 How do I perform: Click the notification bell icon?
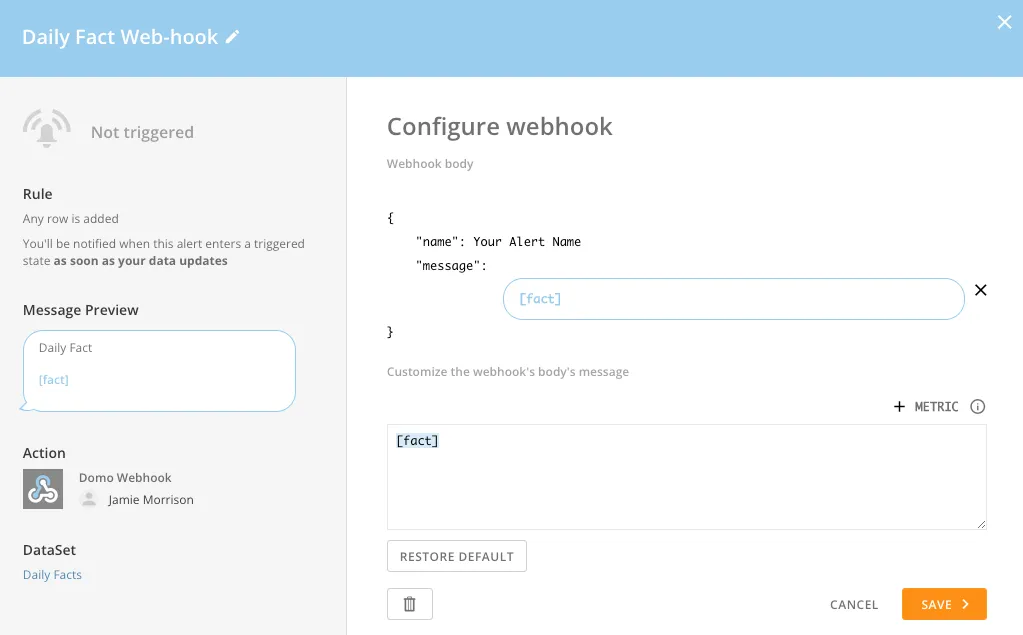point(46,128)
